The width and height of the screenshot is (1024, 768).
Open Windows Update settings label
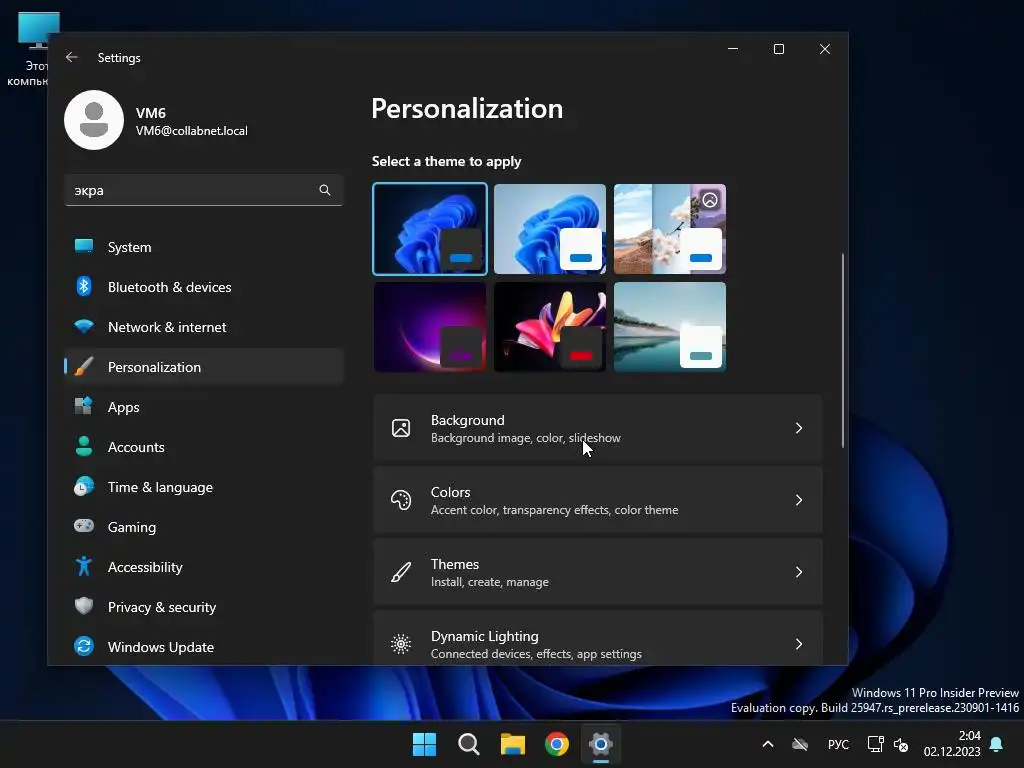[x=161, y=647]
